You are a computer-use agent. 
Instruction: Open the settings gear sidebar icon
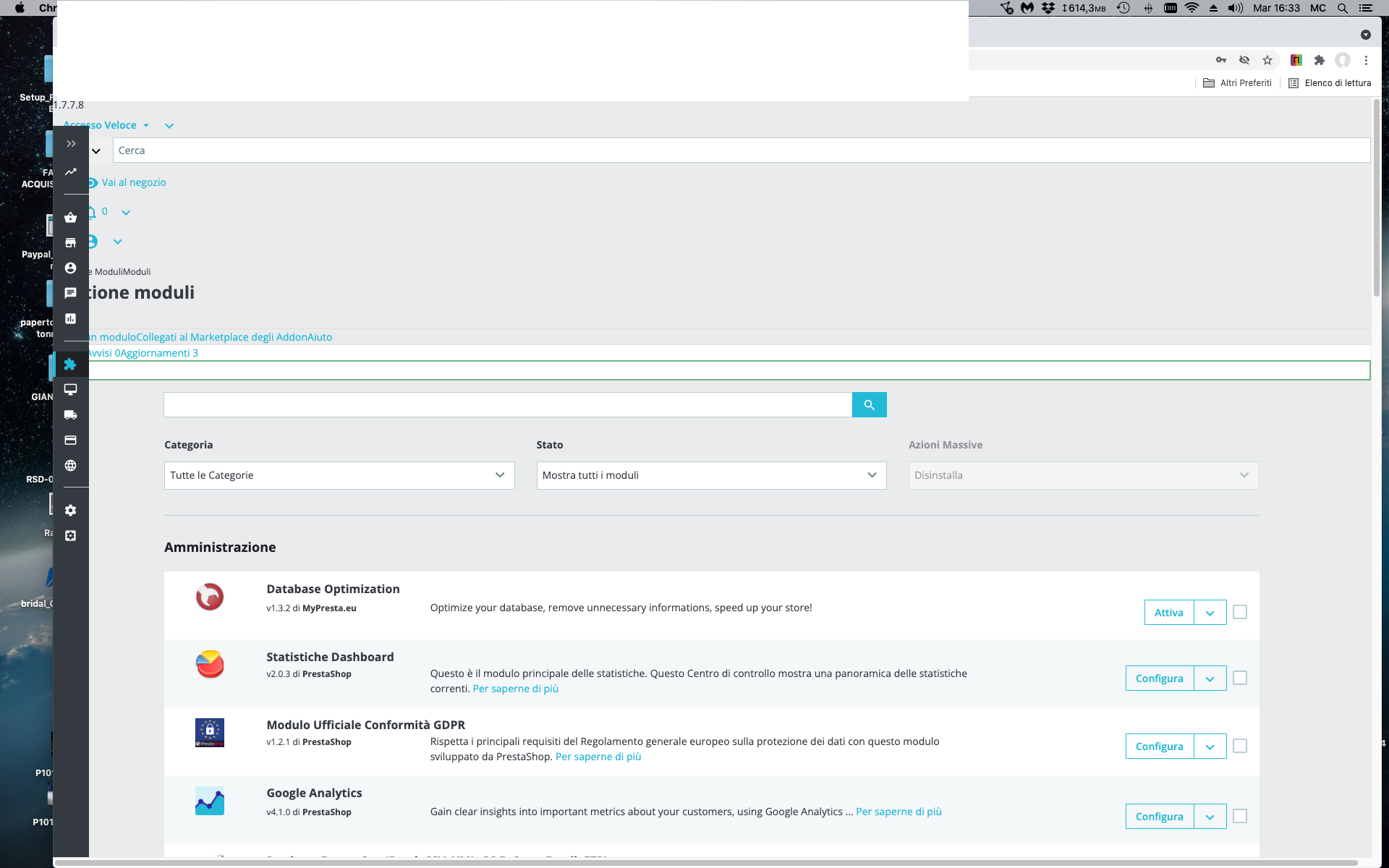click(x=70, y=511)
